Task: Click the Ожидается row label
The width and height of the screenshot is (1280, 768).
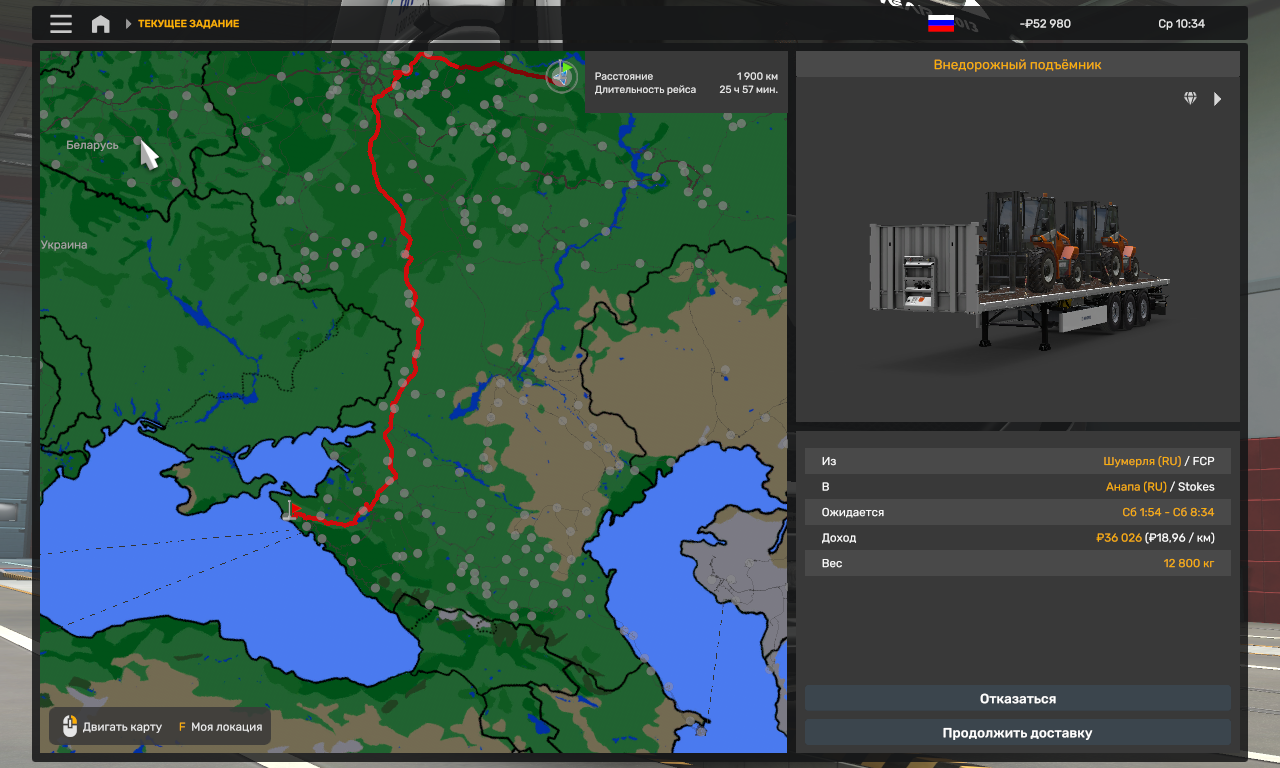Action: click(853, 512)
